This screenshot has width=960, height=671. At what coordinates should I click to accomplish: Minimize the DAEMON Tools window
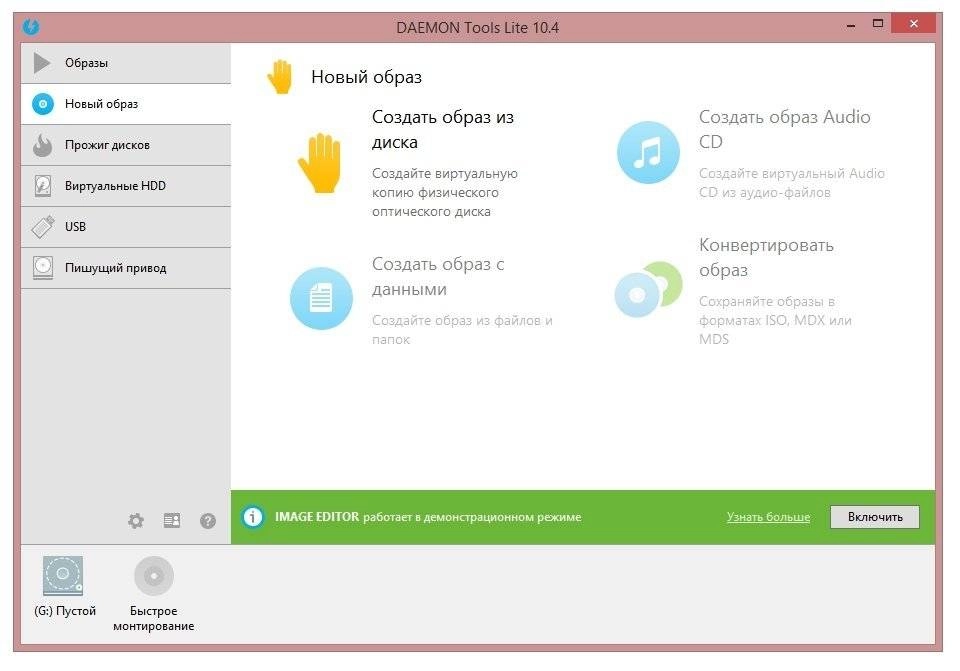click(x=851, y=25)
